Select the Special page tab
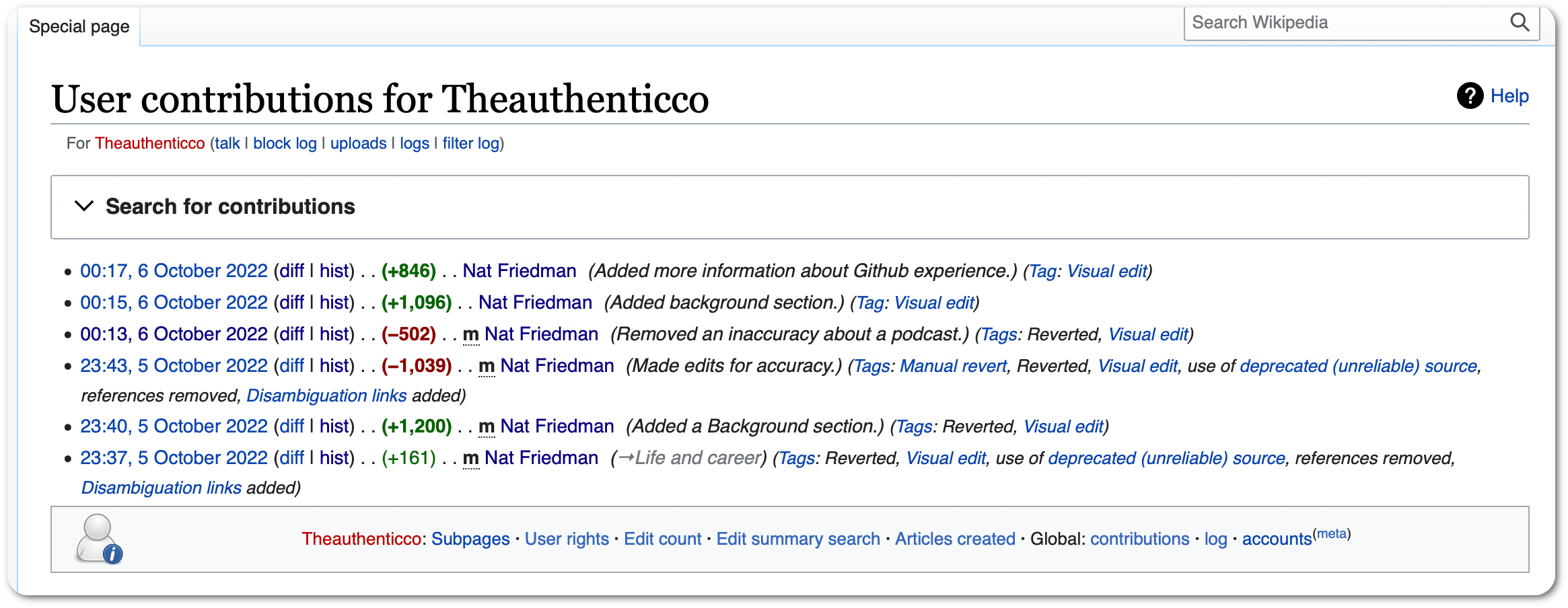 79,27
